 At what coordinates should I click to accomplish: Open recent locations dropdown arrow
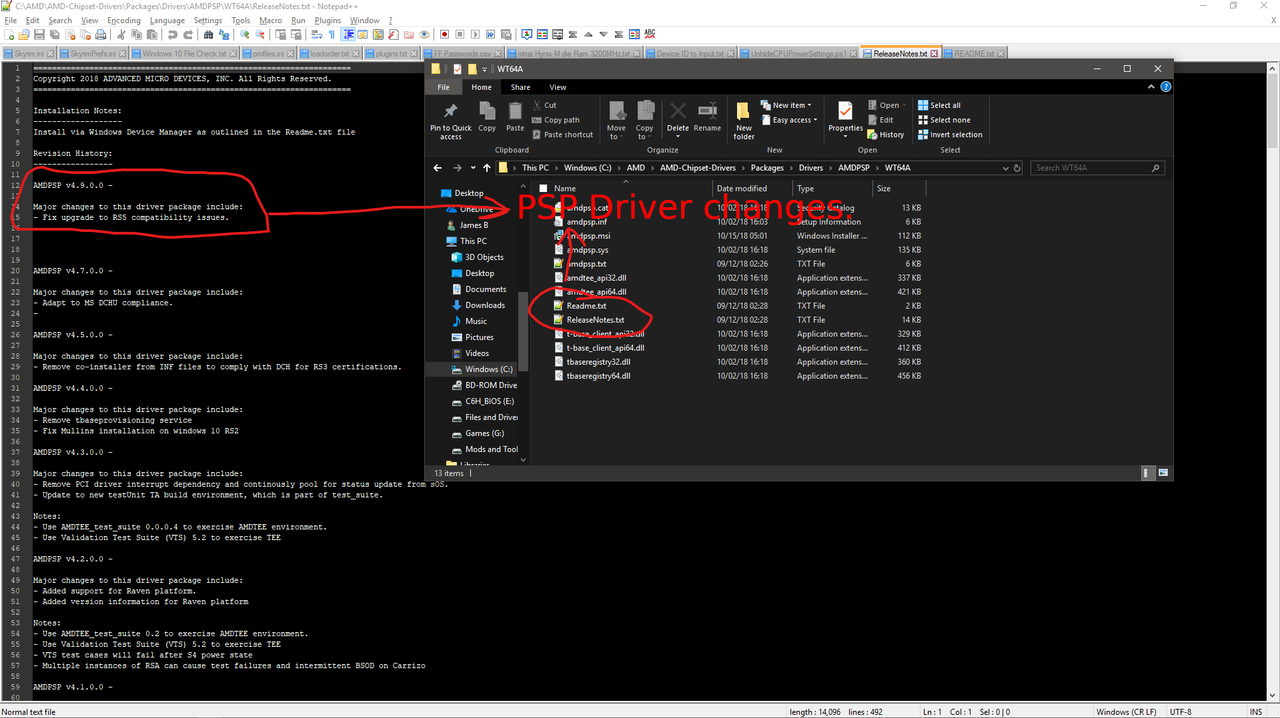[x=472, y=168]
